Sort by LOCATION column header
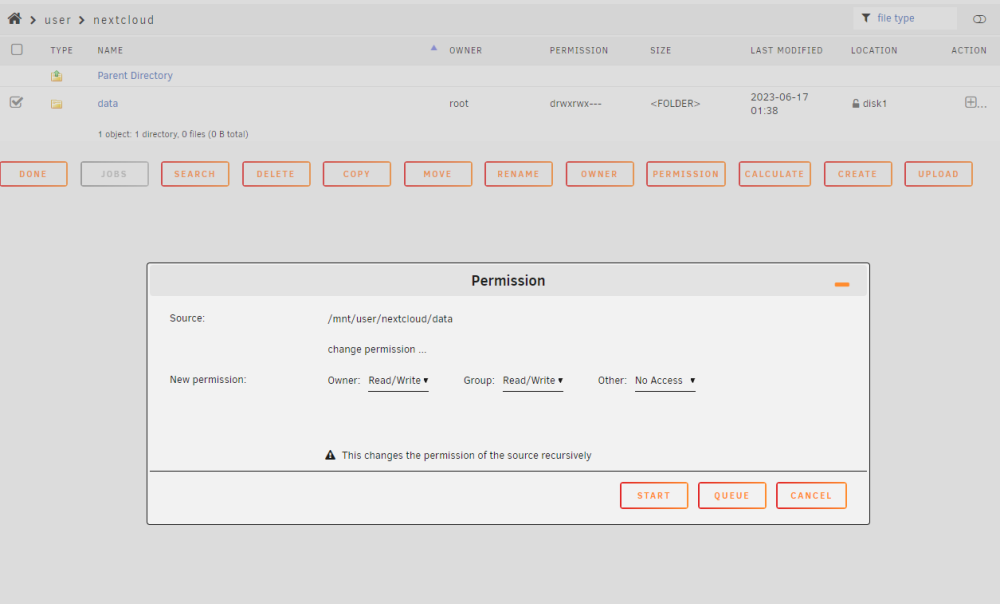Image resolution: width=1000 pixels, height=604 pixels. point(874,50)
